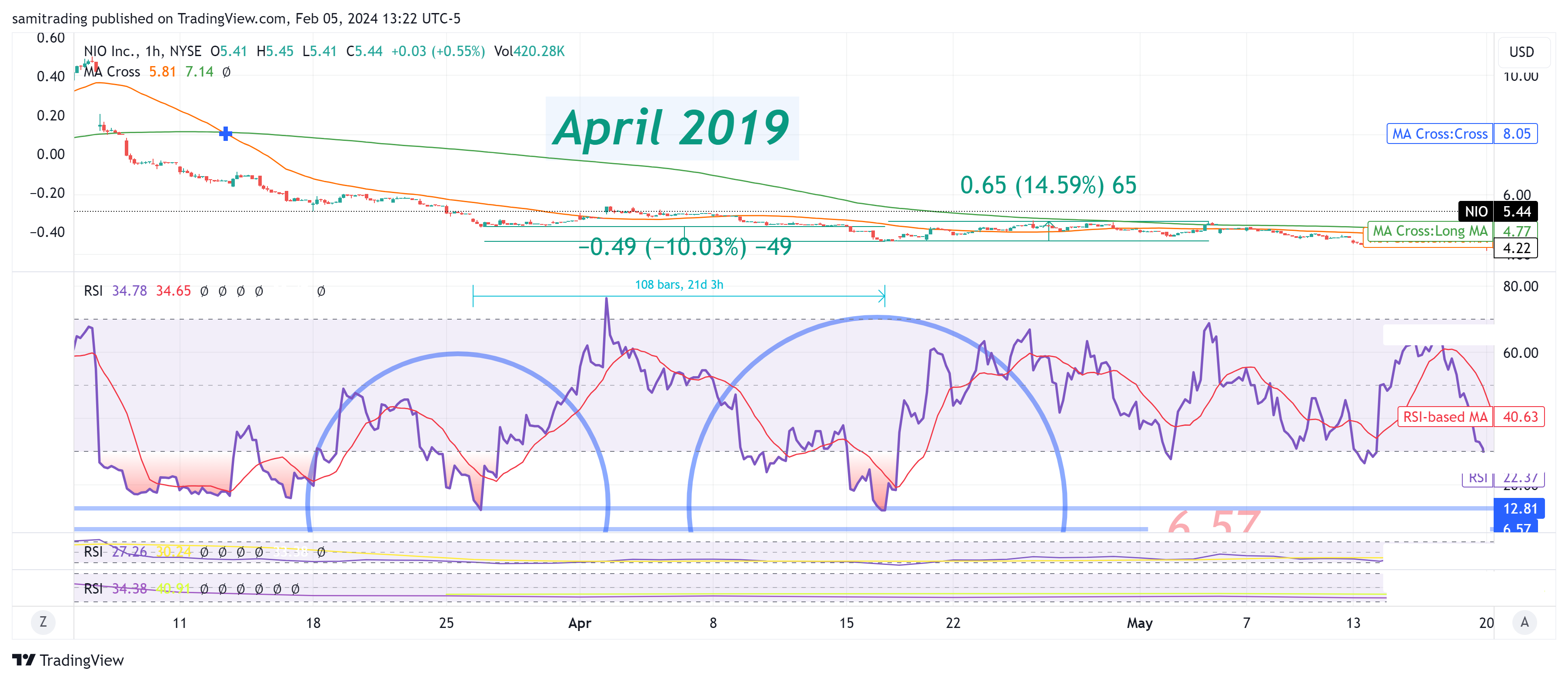Click the '0.65 (14.59%) 65' measurement text

tap(1048, 185)
